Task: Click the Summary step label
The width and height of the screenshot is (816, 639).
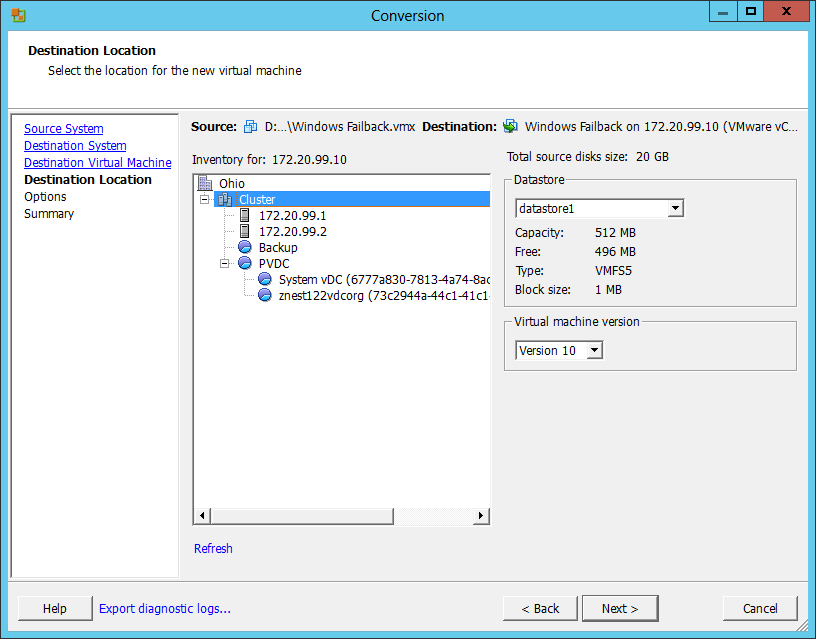Action: tap(49, 214)
